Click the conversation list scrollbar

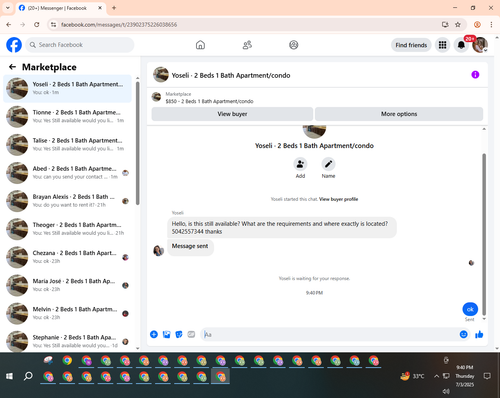[138, 143]
